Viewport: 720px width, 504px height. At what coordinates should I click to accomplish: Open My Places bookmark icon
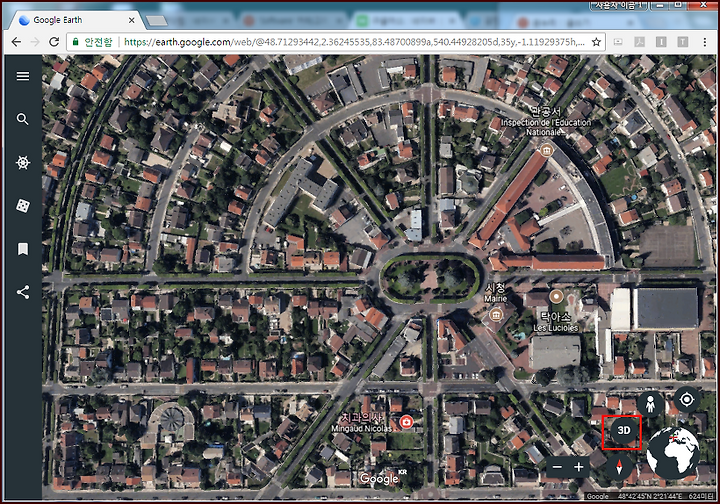click(x=22, y=249)
